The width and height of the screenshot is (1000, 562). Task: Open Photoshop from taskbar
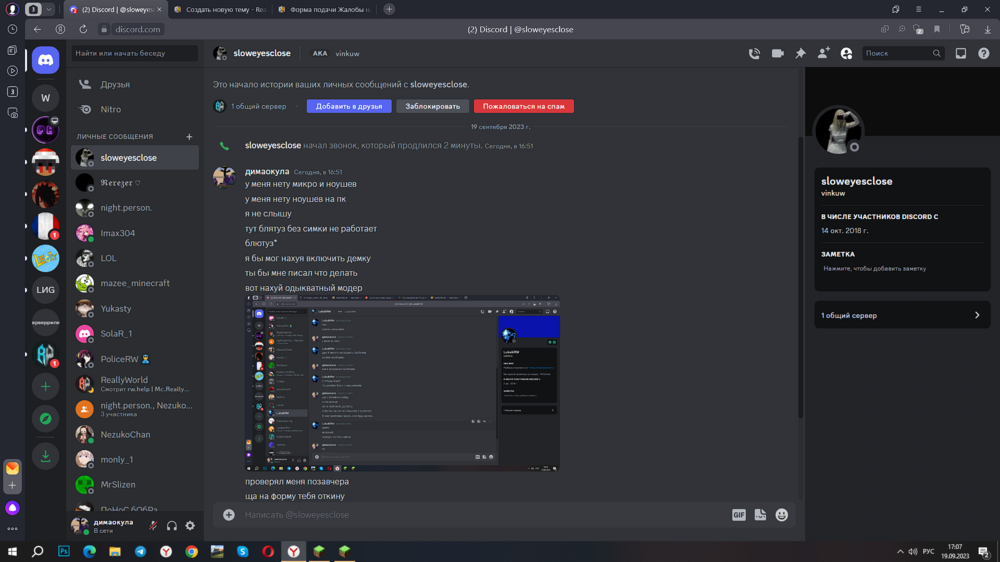point(64,551)
